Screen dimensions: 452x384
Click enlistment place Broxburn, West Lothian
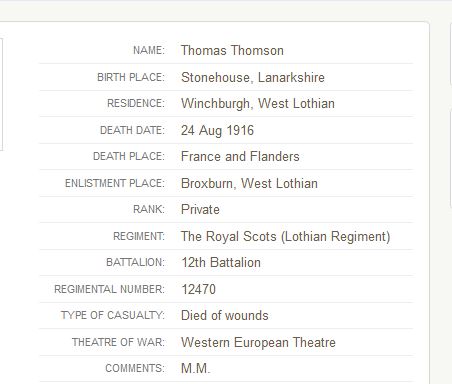[x=249, y=183]
